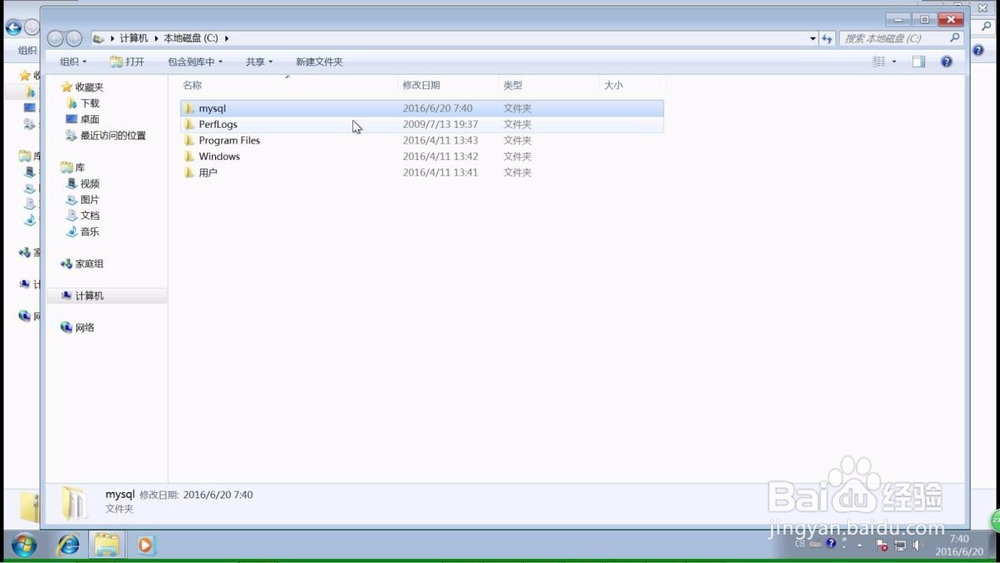Show hidden tray icons arrow
The image size is (1000, 563).
860,545
